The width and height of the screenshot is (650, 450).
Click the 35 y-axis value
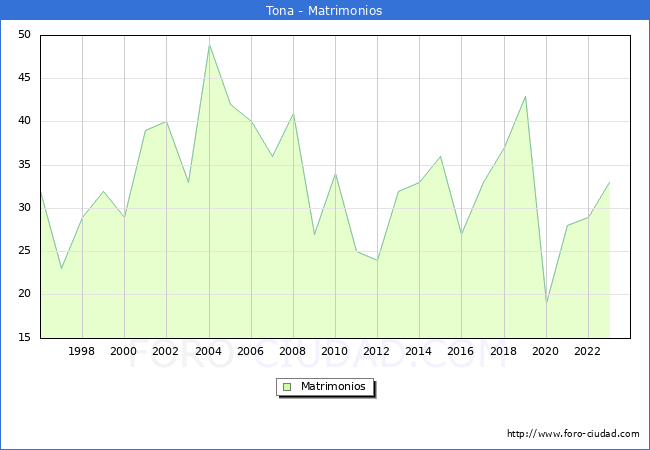tap(24, 165)
